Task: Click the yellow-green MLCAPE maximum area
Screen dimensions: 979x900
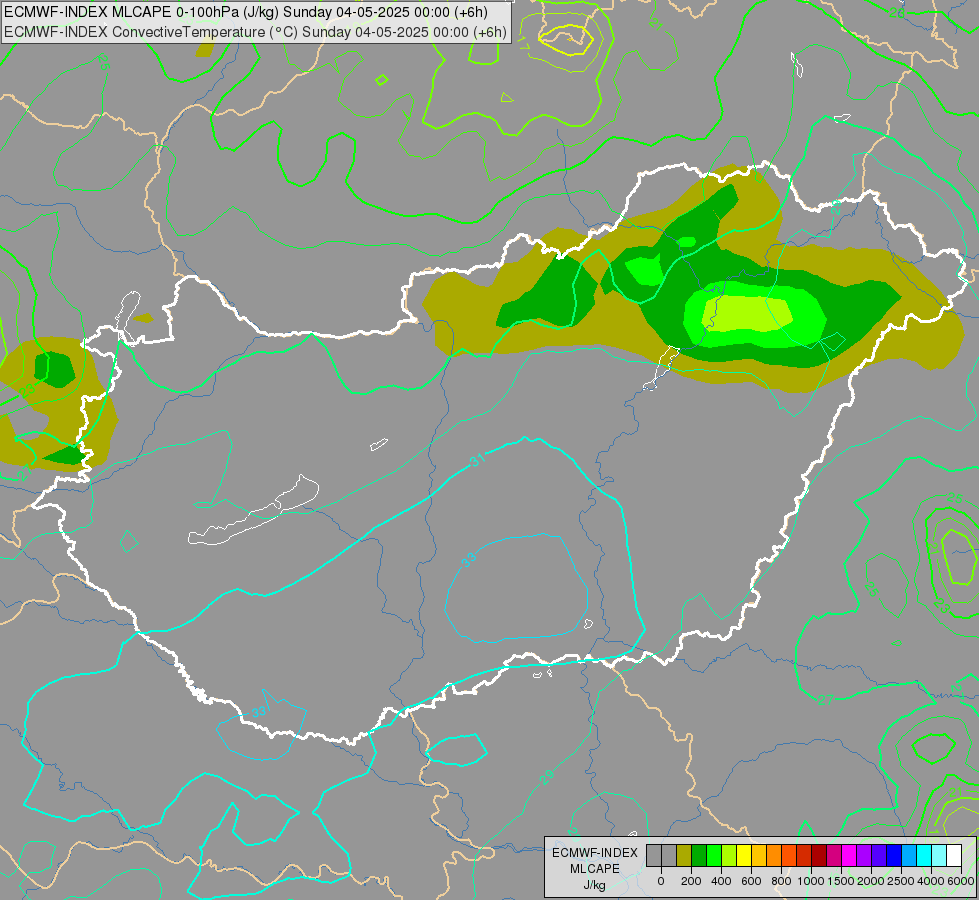Action: click(748, 312)
